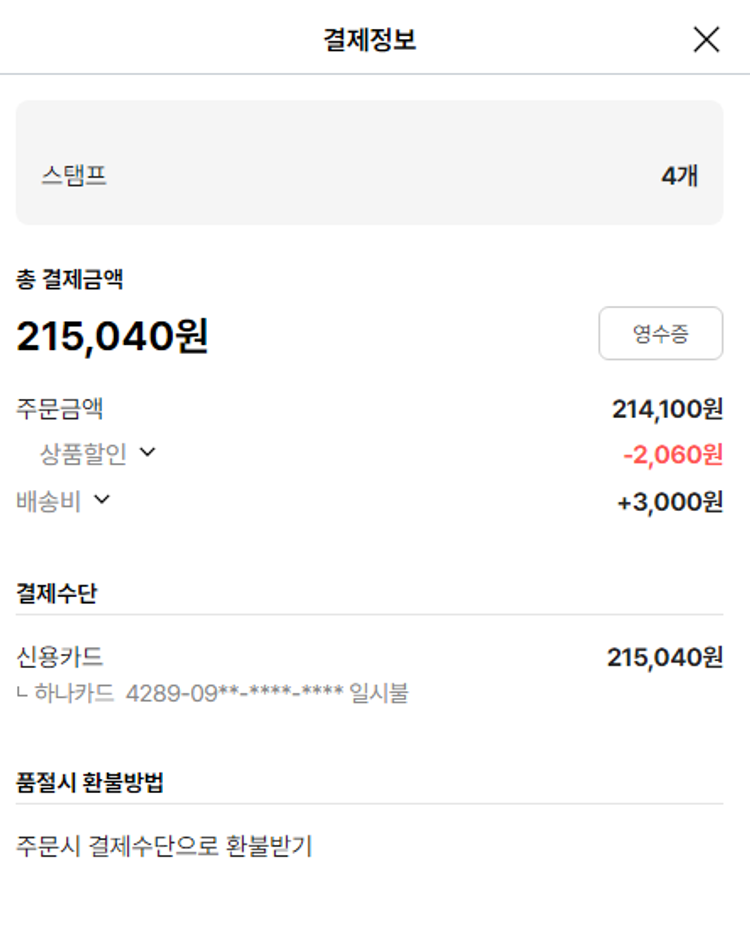The width and height of the screenshot is (750, 929).
Task: Click the large 215,040원 total amount
Action: [112, 337]
